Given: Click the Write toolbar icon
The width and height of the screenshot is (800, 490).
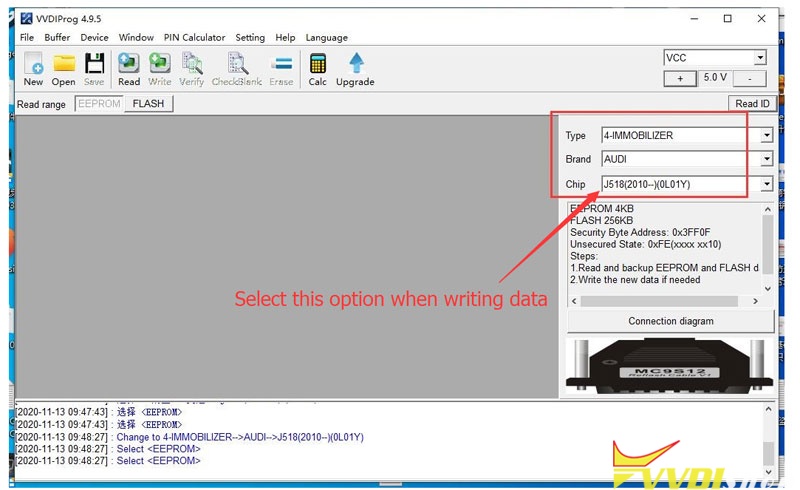Looking at the screenshot, I should tap(160, 69).
